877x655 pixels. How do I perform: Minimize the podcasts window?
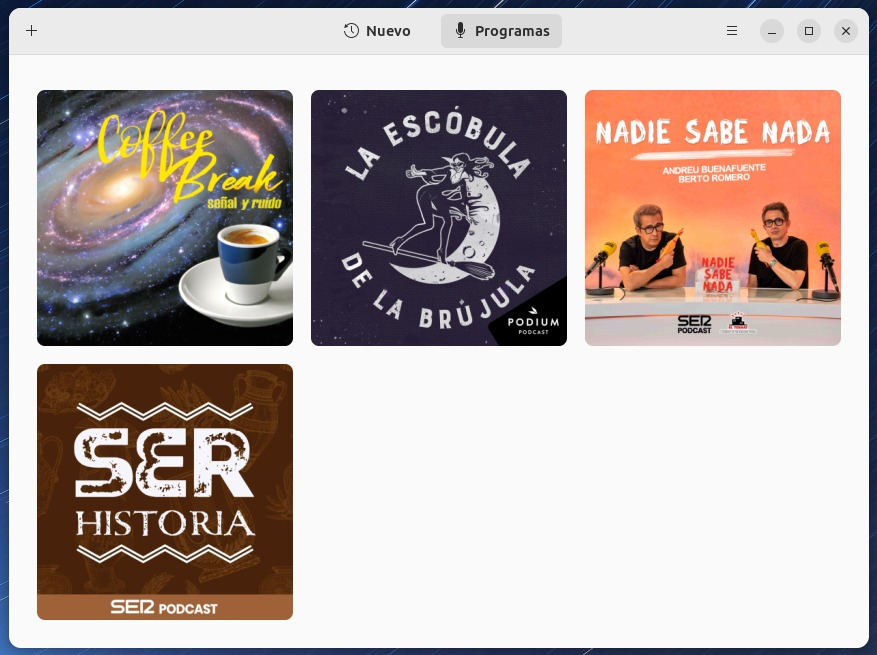tap(772, 31)
